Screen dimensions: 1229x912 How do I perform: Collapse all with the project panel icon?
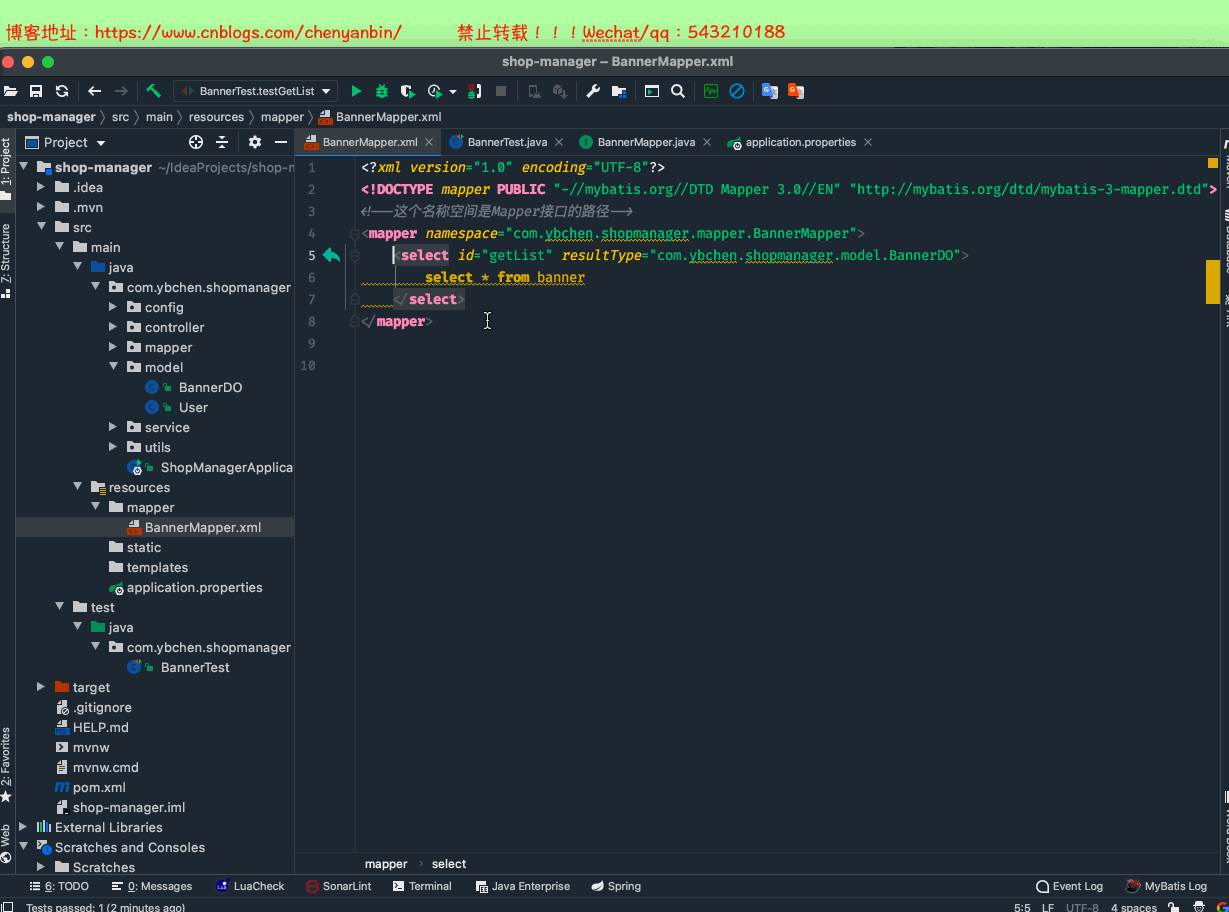222,142
